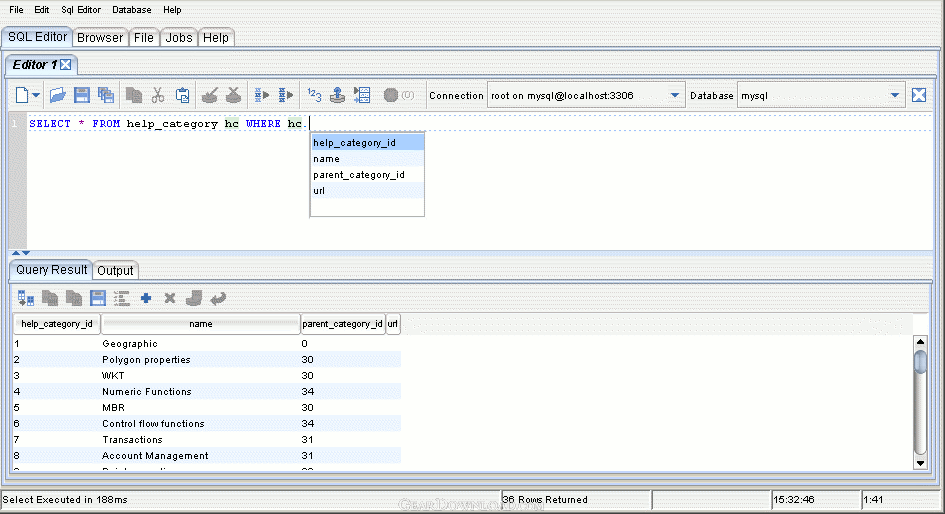
Task: Click the Save All multi-disk icon
Action: 106,95
